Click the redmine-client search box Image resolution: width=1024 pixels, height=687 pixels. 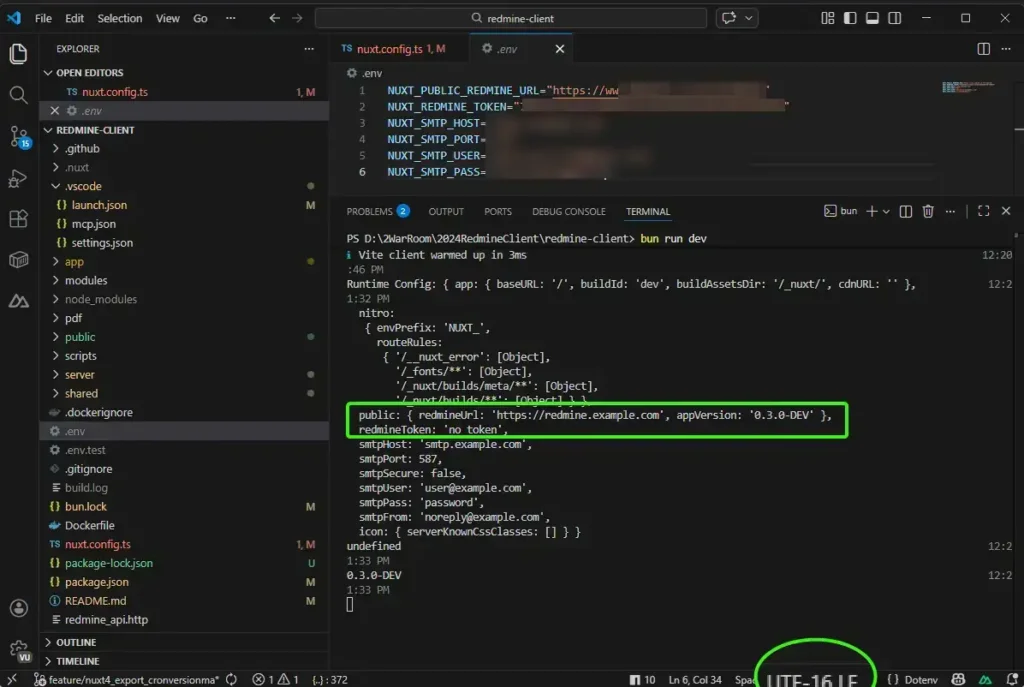(x=511, y=18)
